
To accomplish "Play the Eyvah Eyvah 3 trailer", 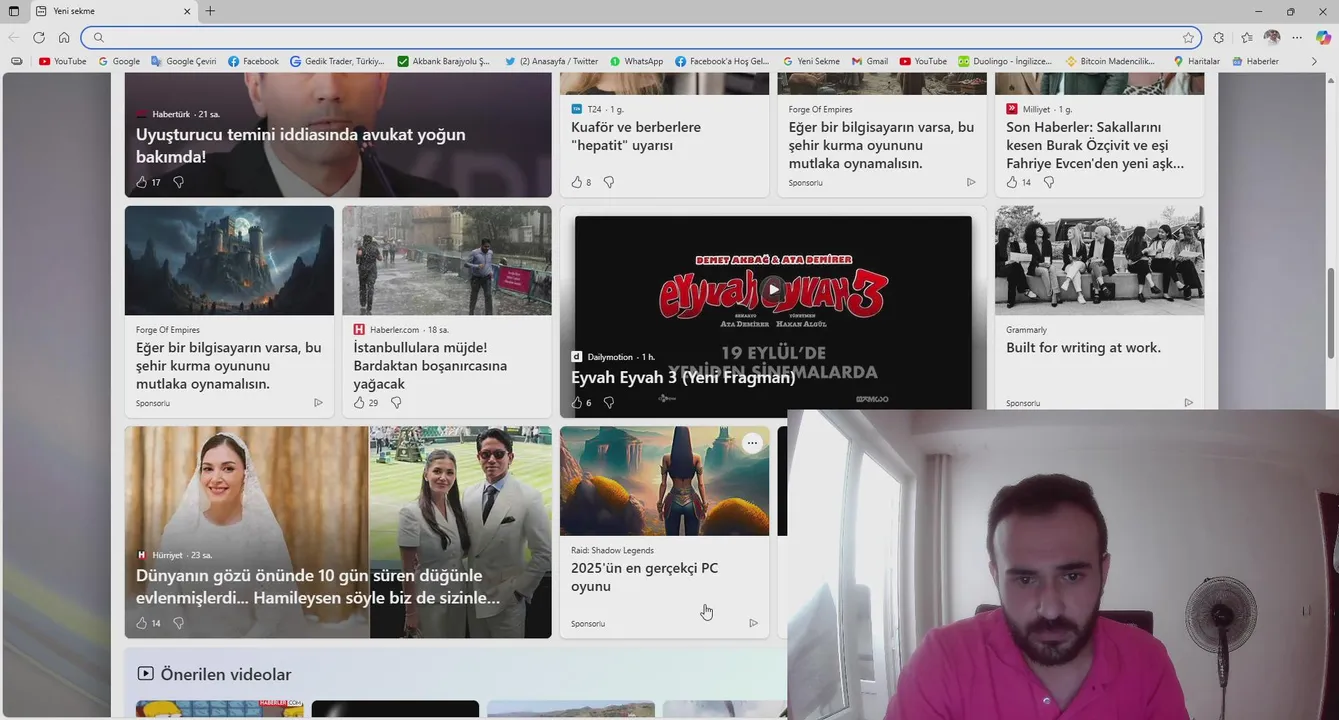I will point(773,290).
